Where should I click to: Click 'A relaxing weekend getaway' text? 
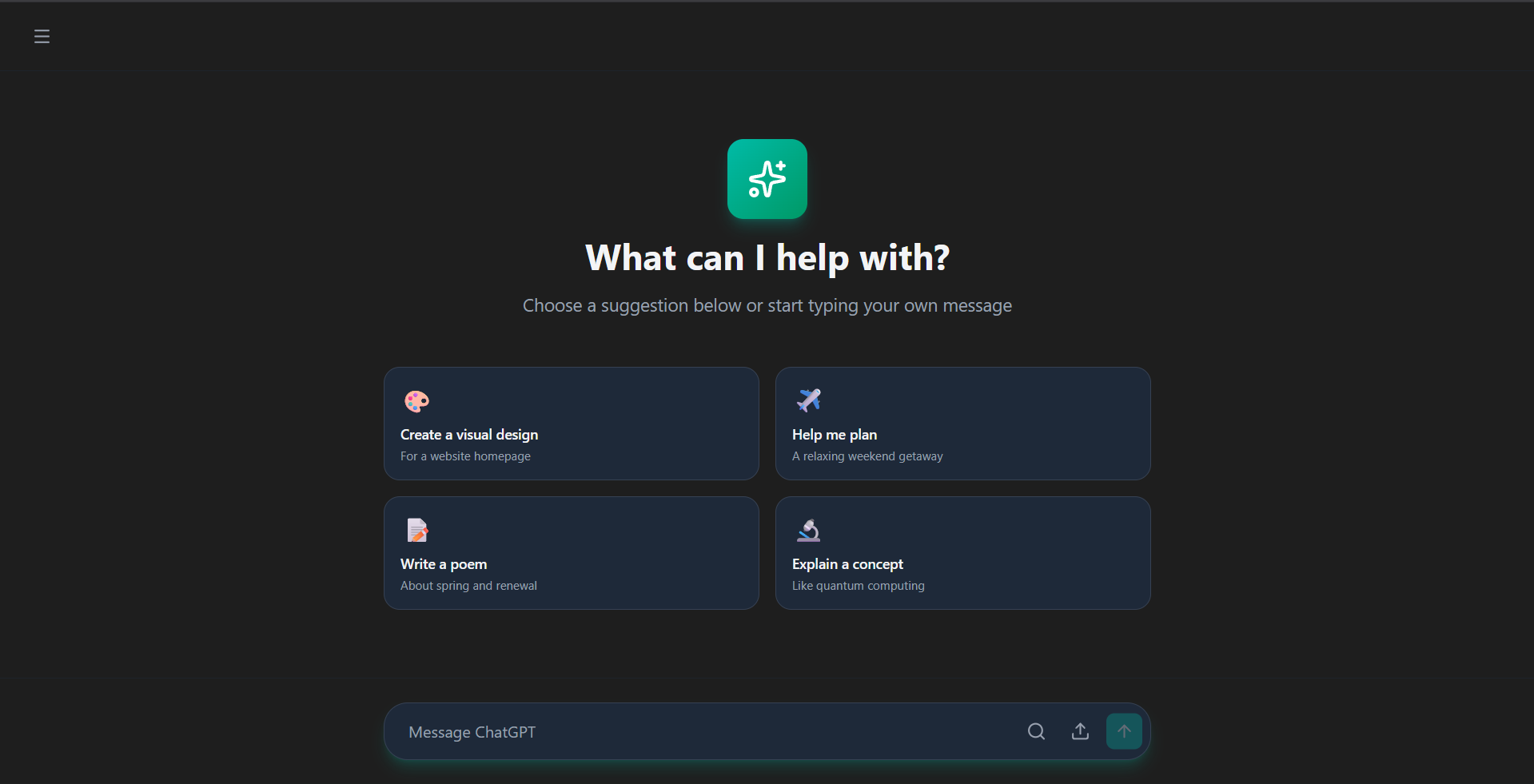click(x=867, y=456)
